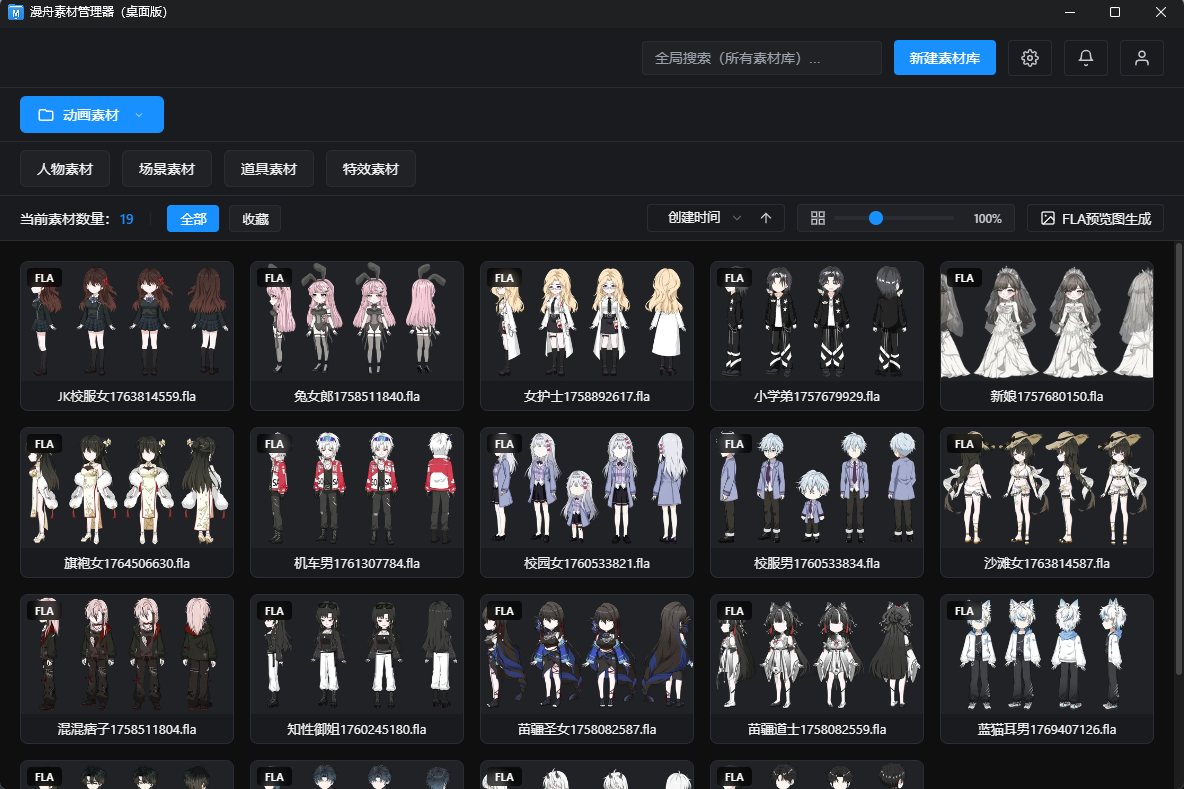Toggle ascending sort arrow icon
The image size is (1184, 789).
point(766,218)
